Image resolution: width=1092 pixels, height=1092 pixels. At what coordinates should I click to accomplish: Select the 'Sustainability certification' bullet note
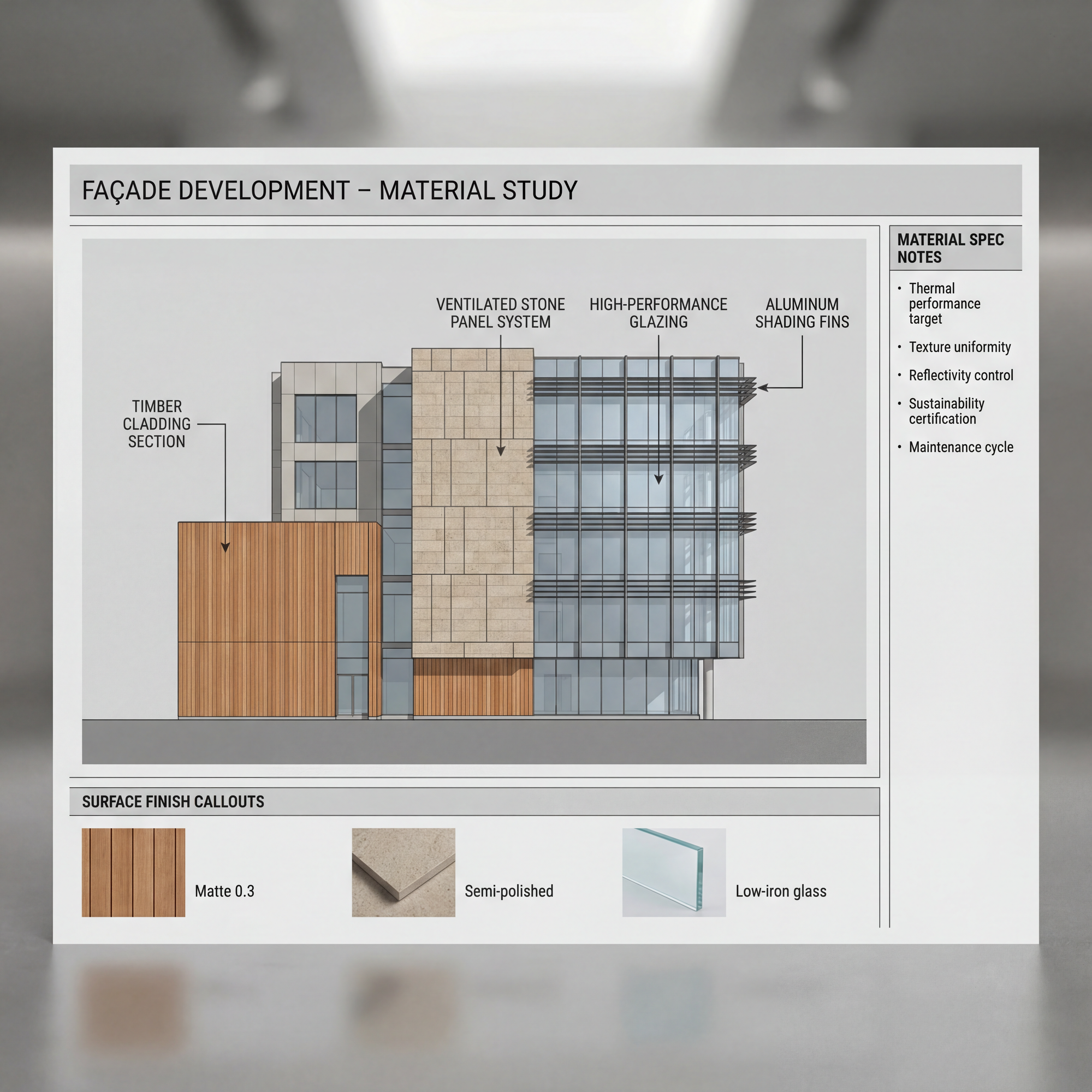946,411
